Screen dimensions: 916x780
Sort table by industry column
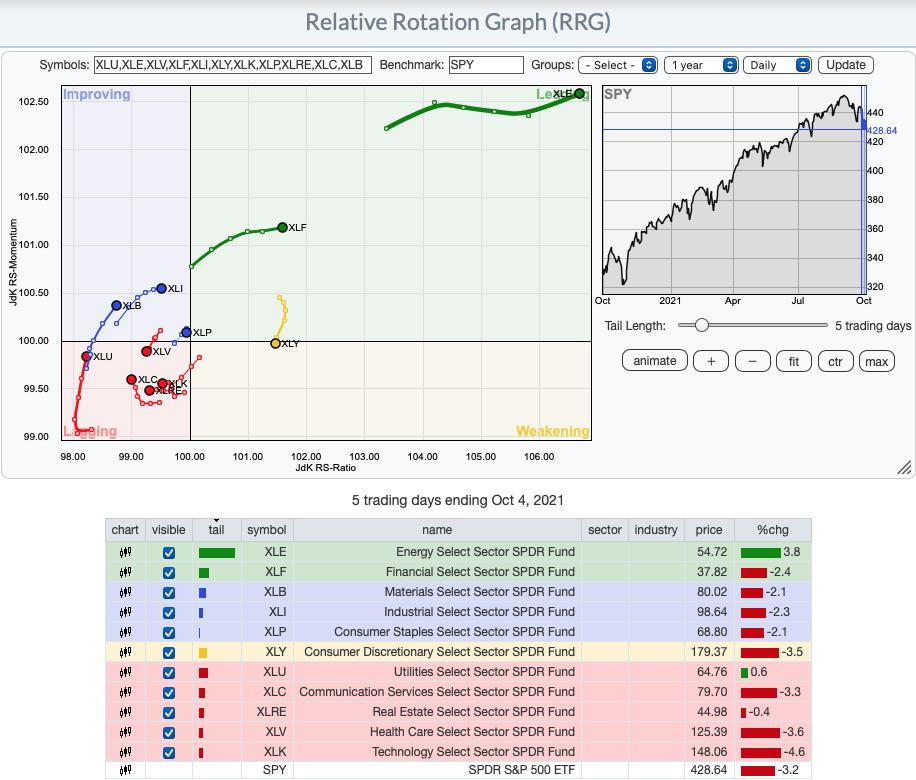point(655,530)
